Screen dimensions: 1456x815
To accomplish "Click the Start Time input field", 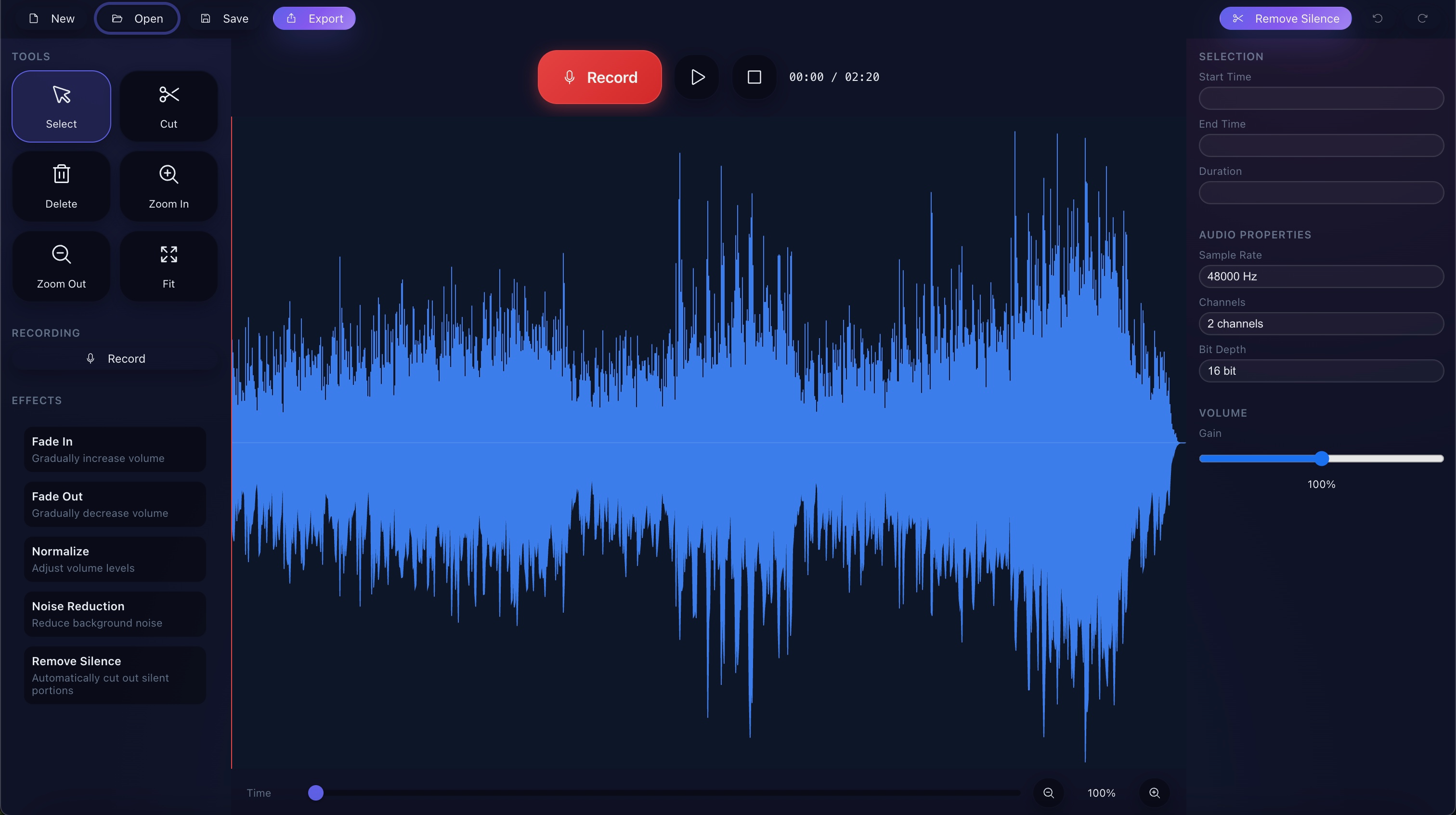I will point(1321,98).
